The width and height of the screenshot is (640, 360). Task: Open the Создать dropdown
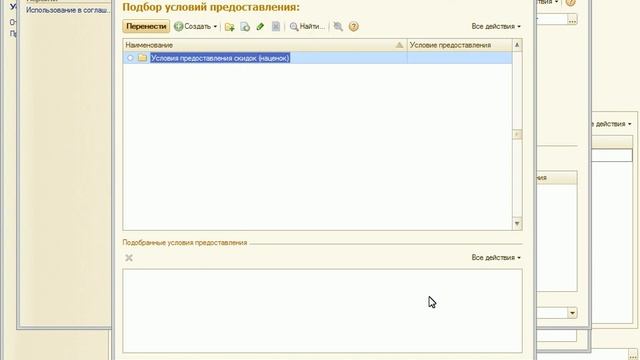tap(196, 26)
